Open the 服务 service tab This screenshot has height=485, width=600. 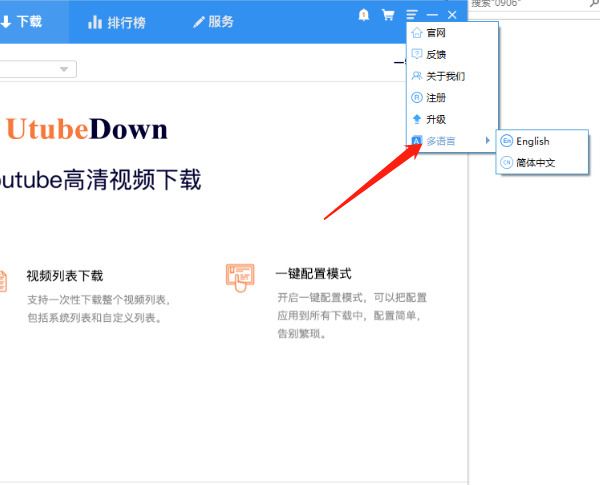coord(214,22)
